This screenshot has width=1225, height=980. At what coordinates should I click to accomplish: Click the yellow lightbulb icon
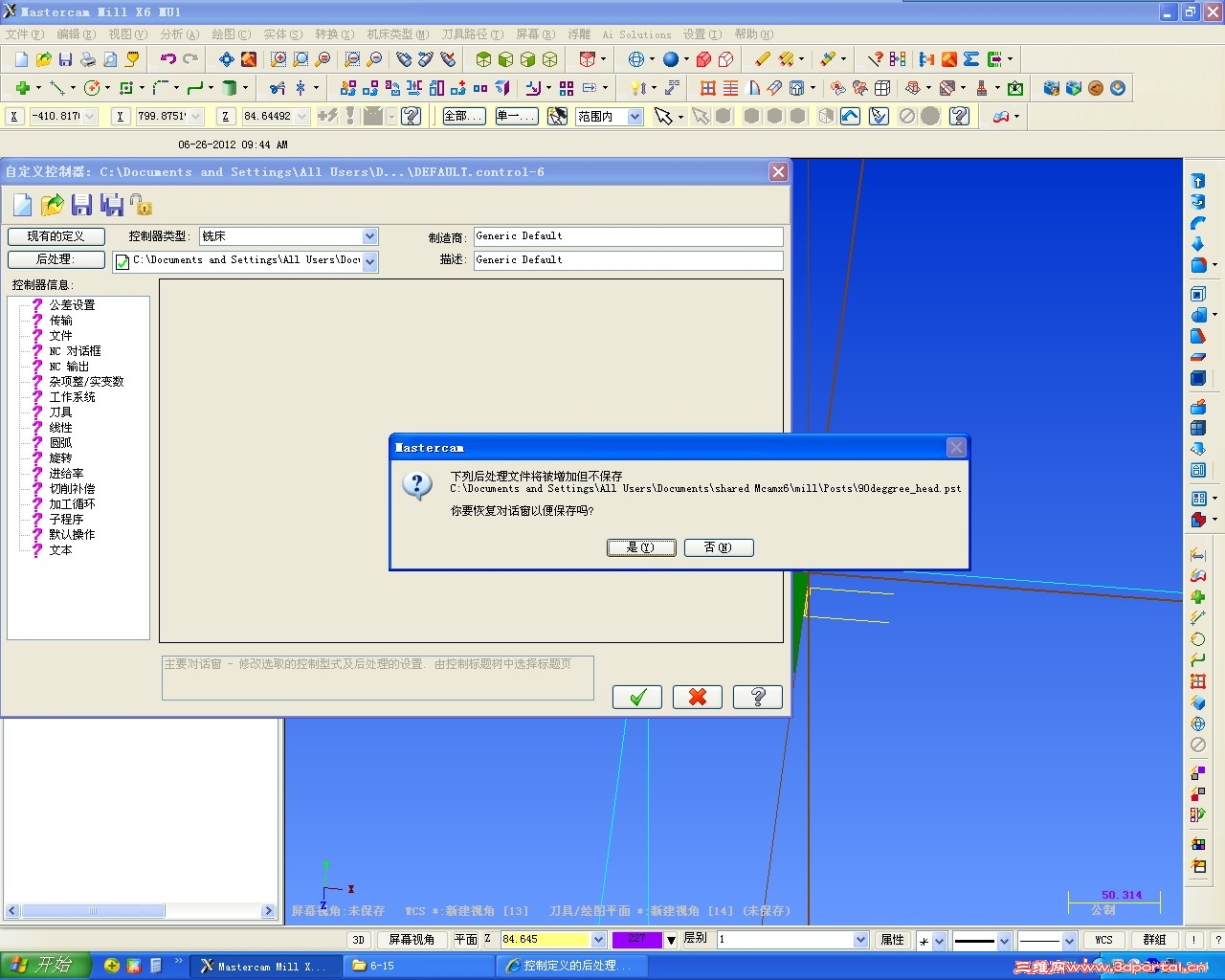tap(636, 88)
